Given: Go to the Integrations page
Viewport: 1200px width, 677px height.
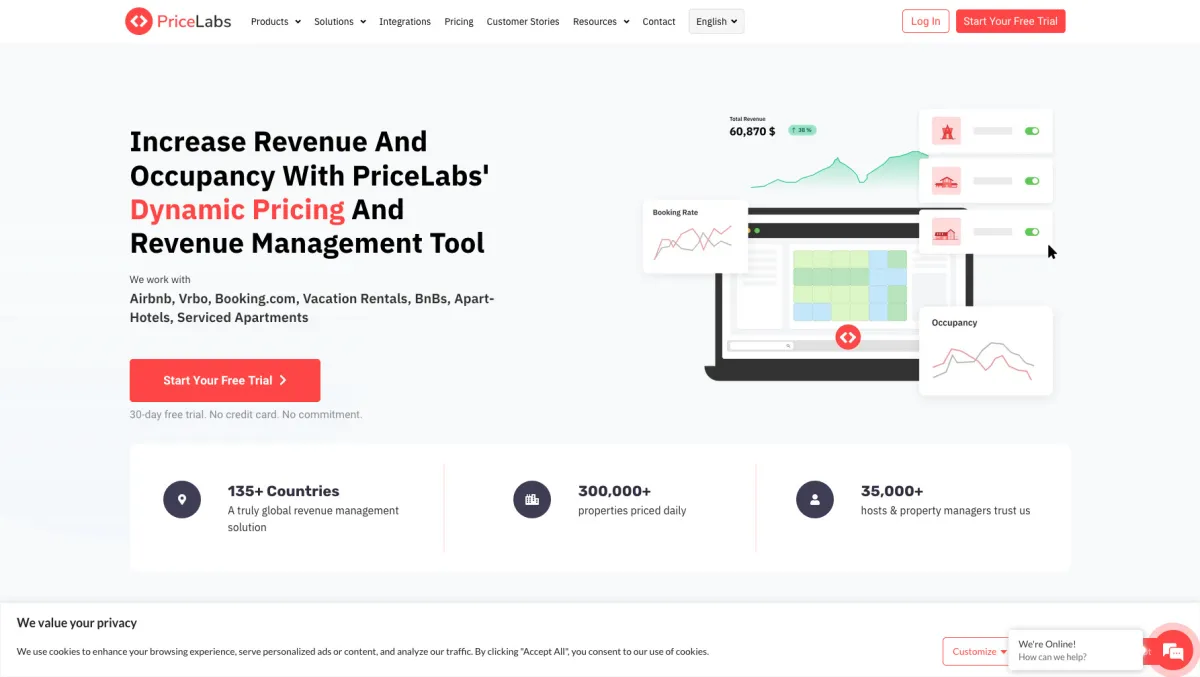Looking at the screenshot, I should pos(405,21).
